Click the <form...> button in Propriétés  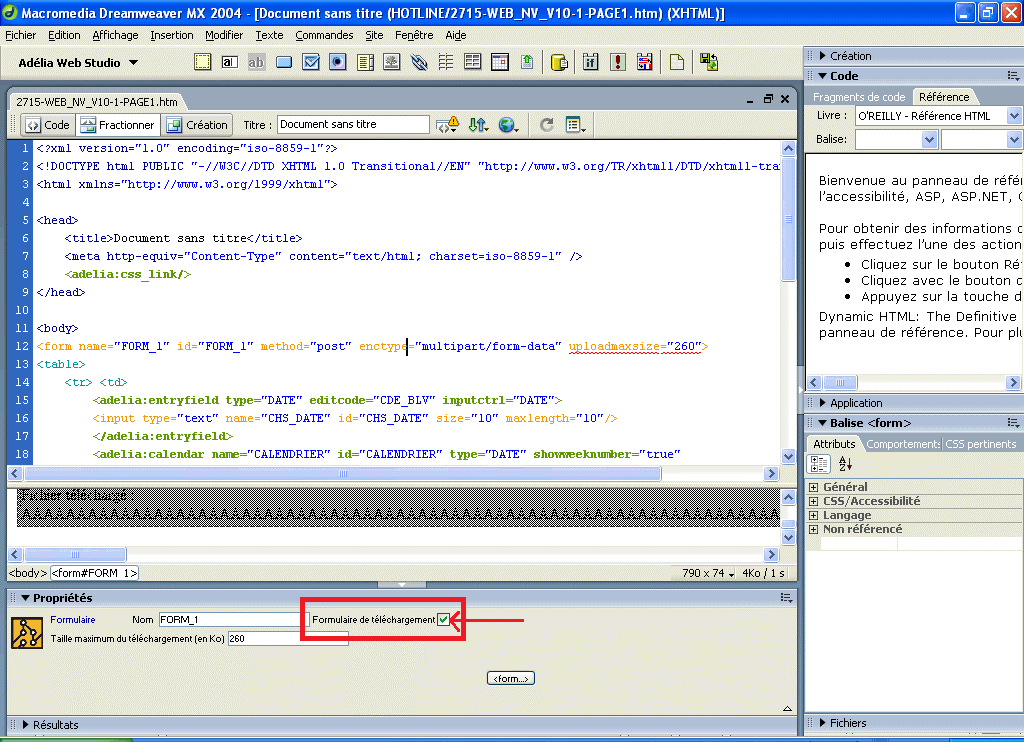tap(511, 679)
